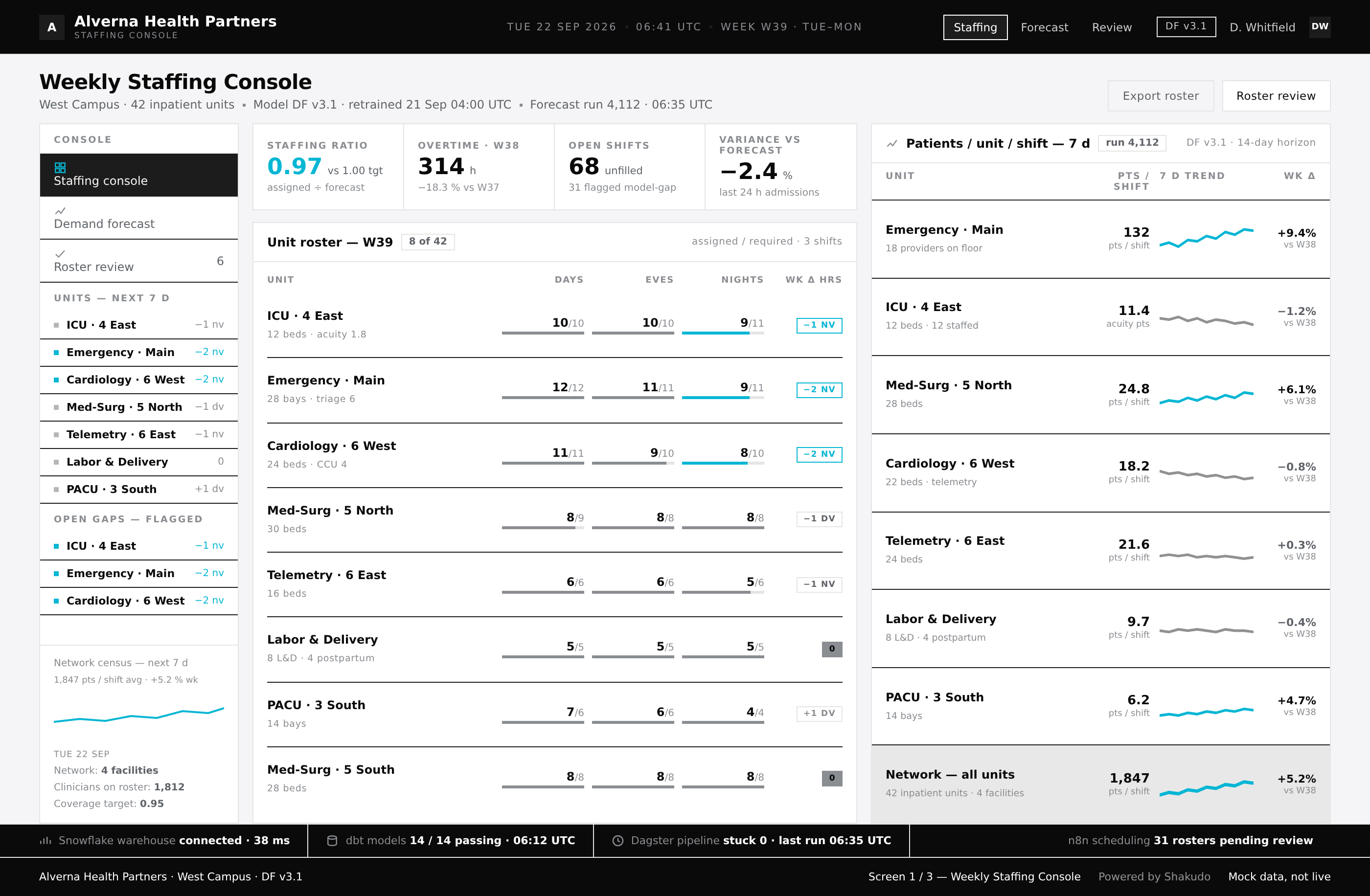The image size is (1370, 896).
Task: Switch to the Forecast tab
Action: (x=1044, y=27)
